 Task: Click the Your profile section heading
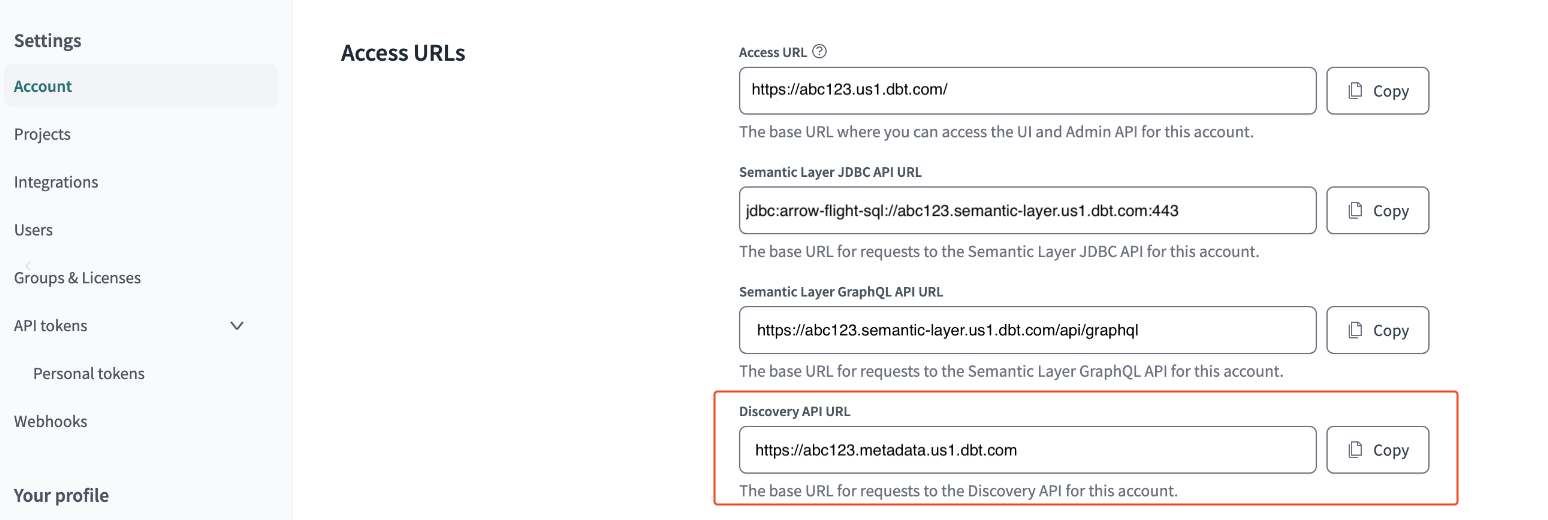point(61,496)
